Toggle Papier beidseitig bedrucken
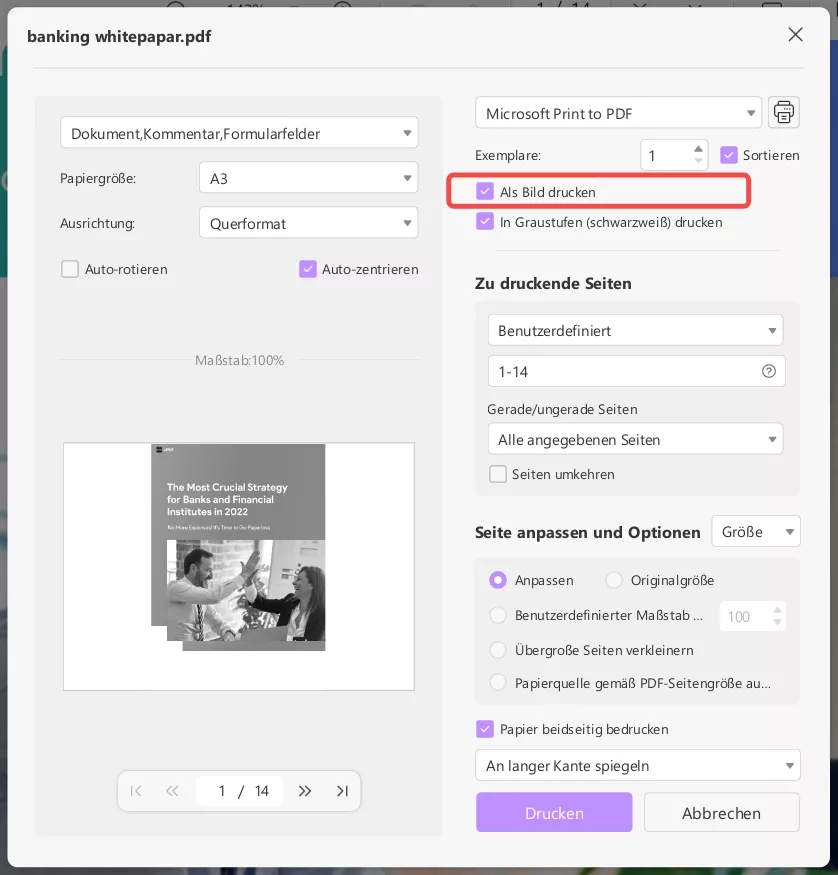838x875 pixels. click(x=485, y=729)
